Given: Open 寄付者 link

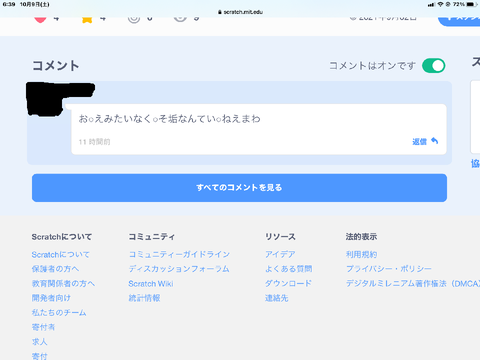Looking at the screenshot, I should [43, 327].
